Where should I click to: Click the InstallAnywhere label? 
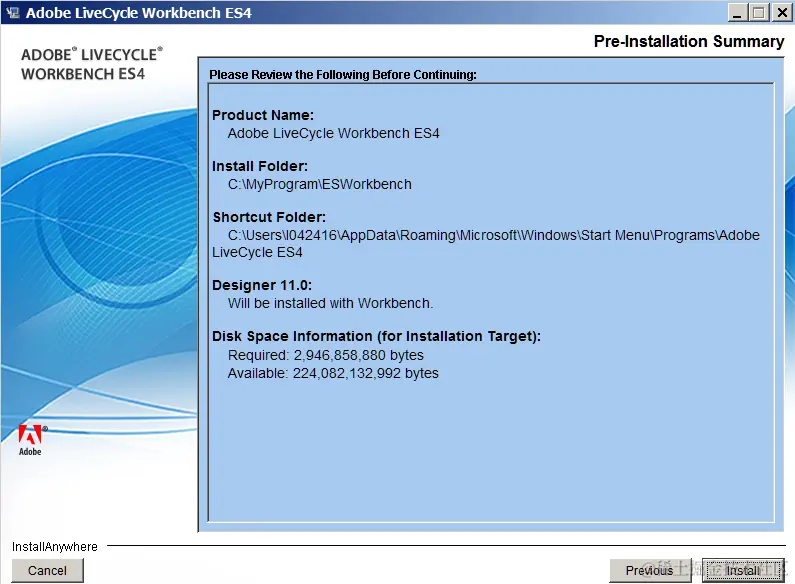pos(55,546)
